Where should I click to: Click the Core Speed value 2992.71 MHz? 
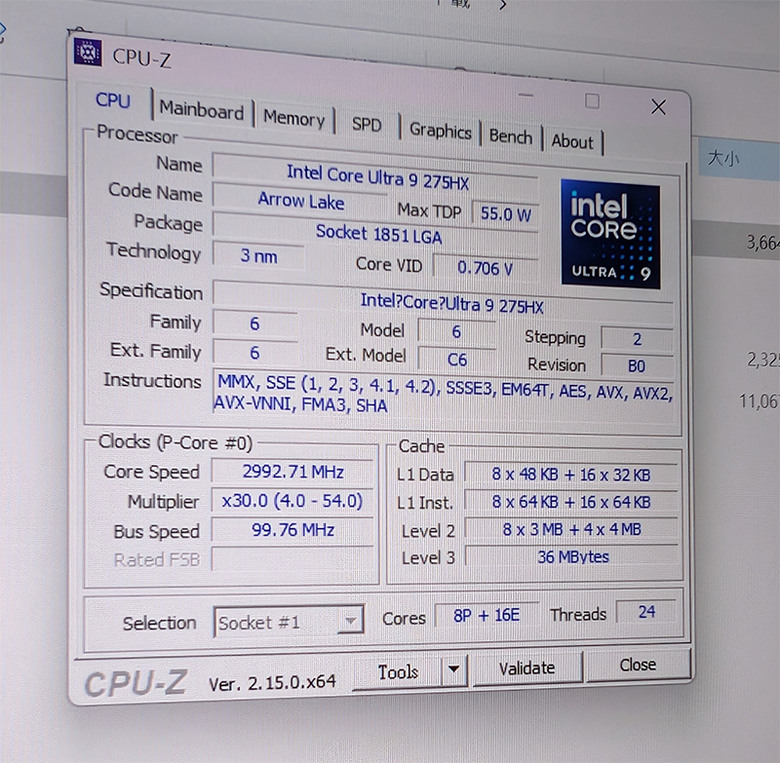click(x=292, y=472)
